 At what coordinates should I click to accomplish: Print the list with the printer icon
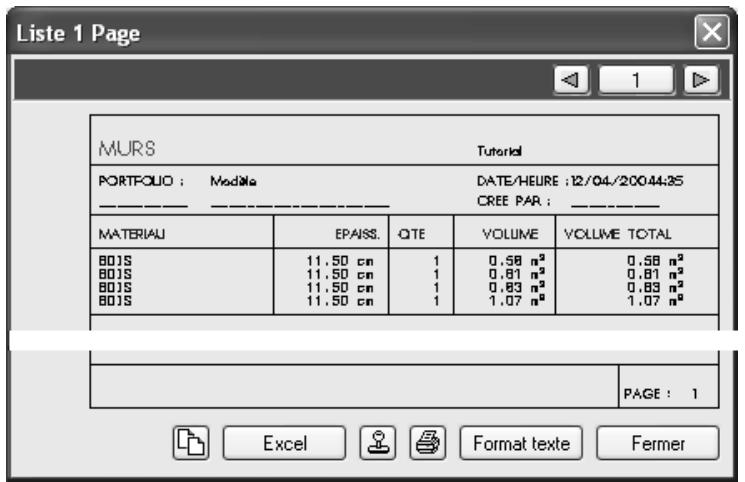[428, 443]
